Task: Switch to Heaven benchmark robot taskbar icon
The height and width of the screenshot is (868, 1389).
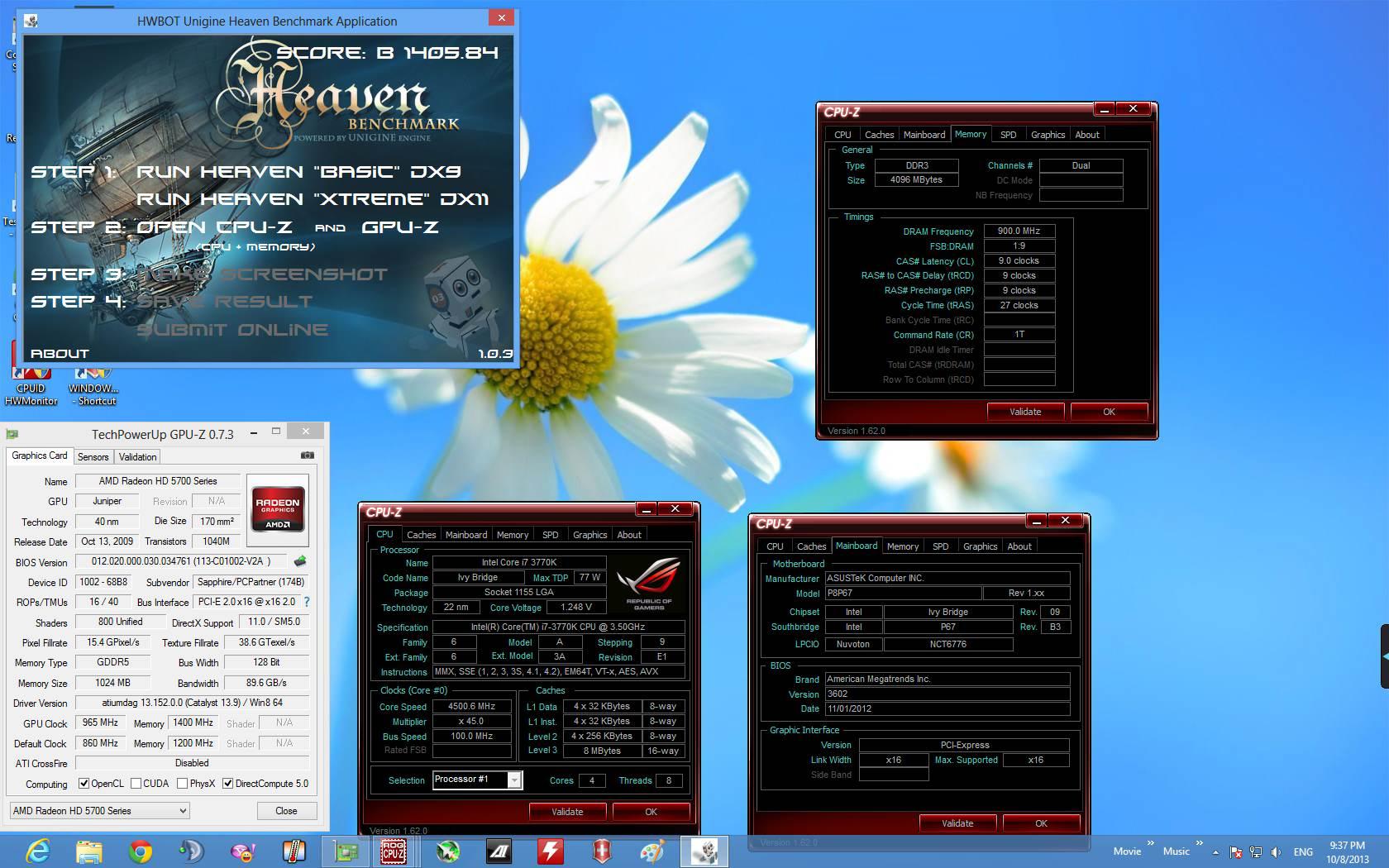Action: click(704, 851)
